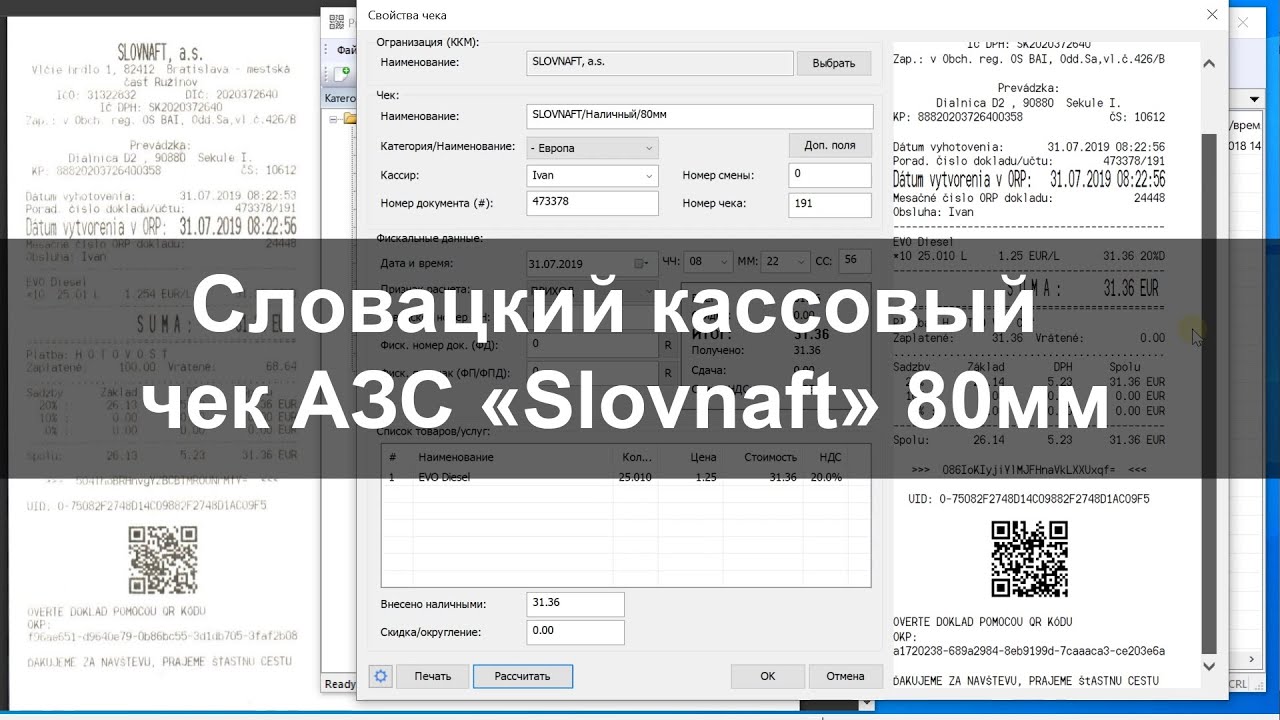This screenshot has width=1280, height=720.
Task: Open the Доп. поля dialog
Action: tap(829, 145)
